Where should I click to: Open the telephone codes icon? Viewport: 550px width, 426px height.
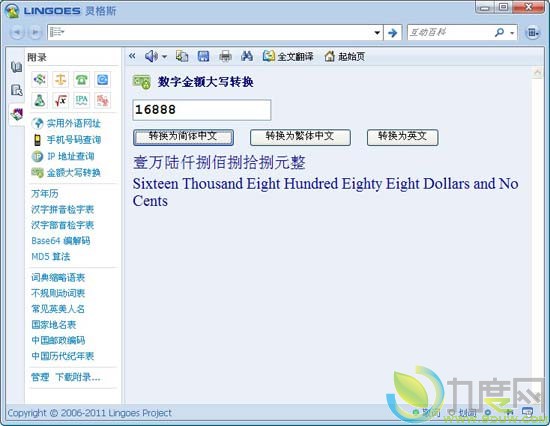81,80
